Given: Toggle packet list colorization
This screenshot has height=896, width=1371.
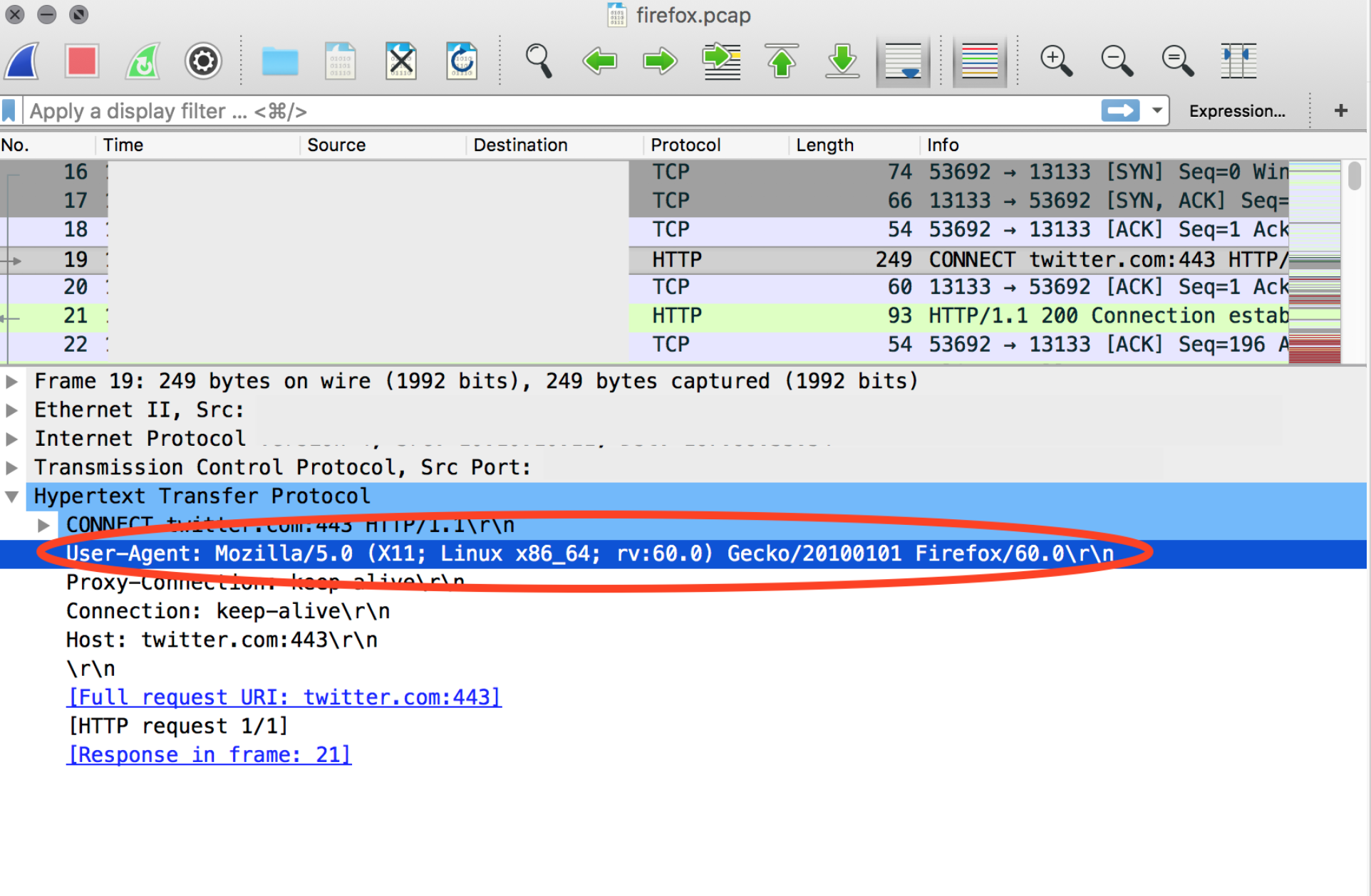Looking at the screenshot, I should point(979,61).
